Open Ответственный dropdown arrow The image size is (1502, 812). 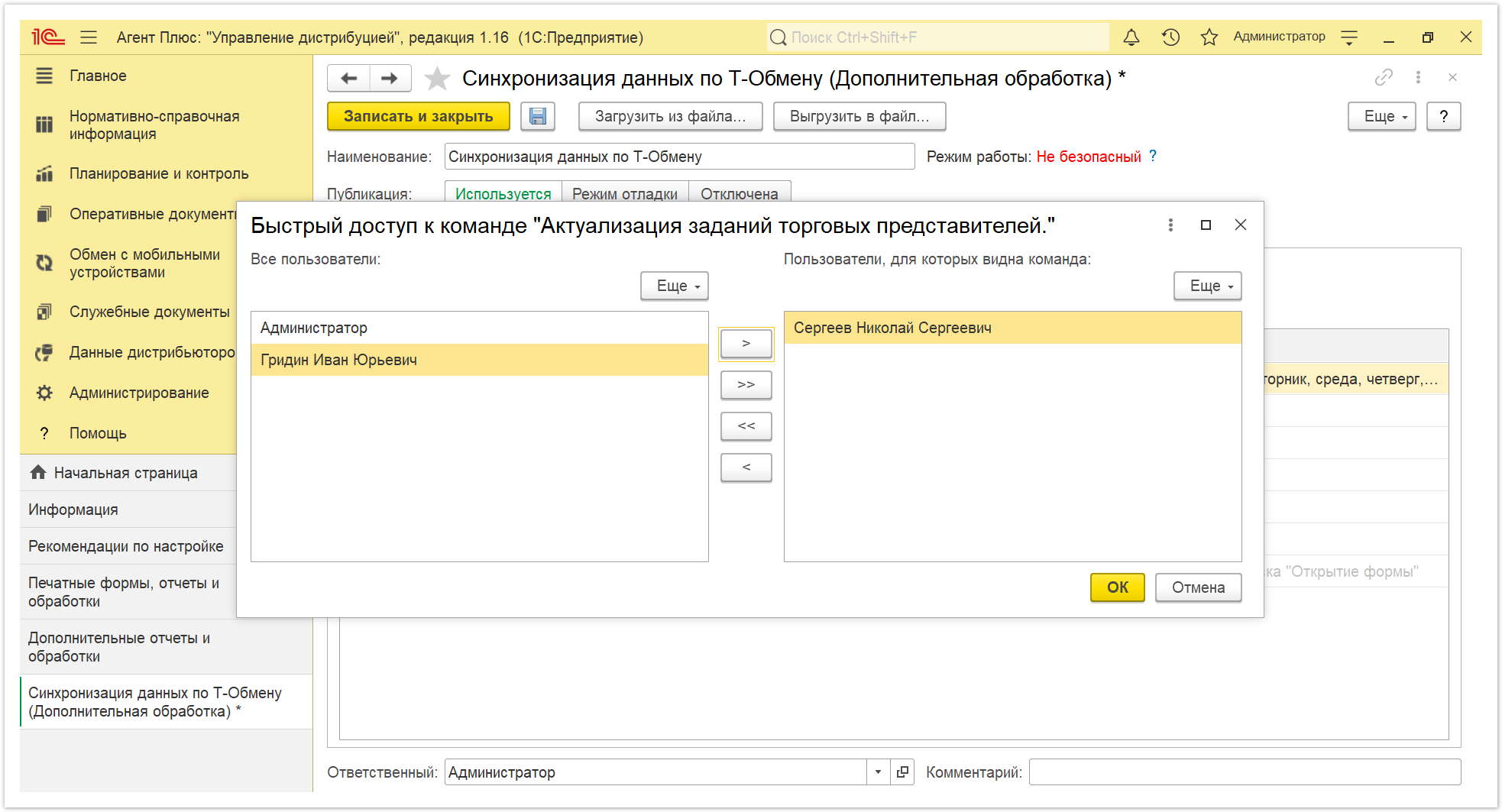click(879, 772)
